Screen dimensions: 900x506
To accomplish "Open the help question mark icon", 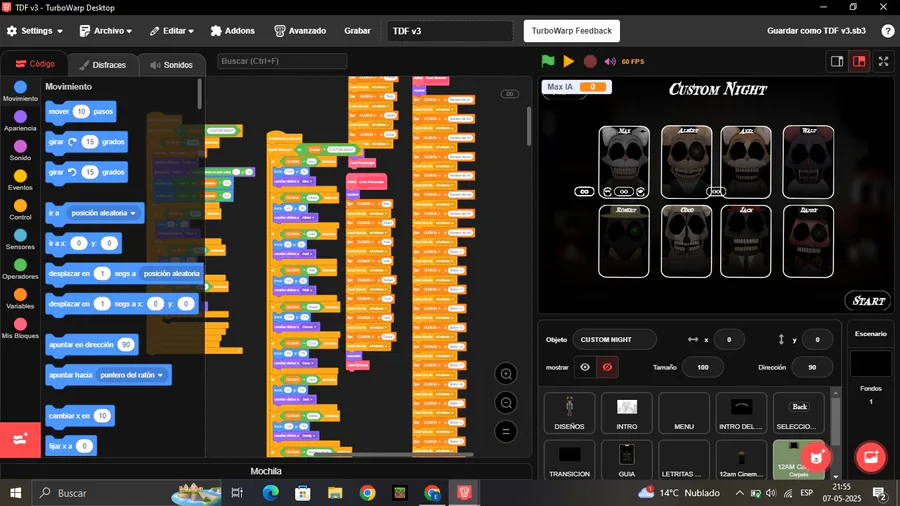I will 887,31.
